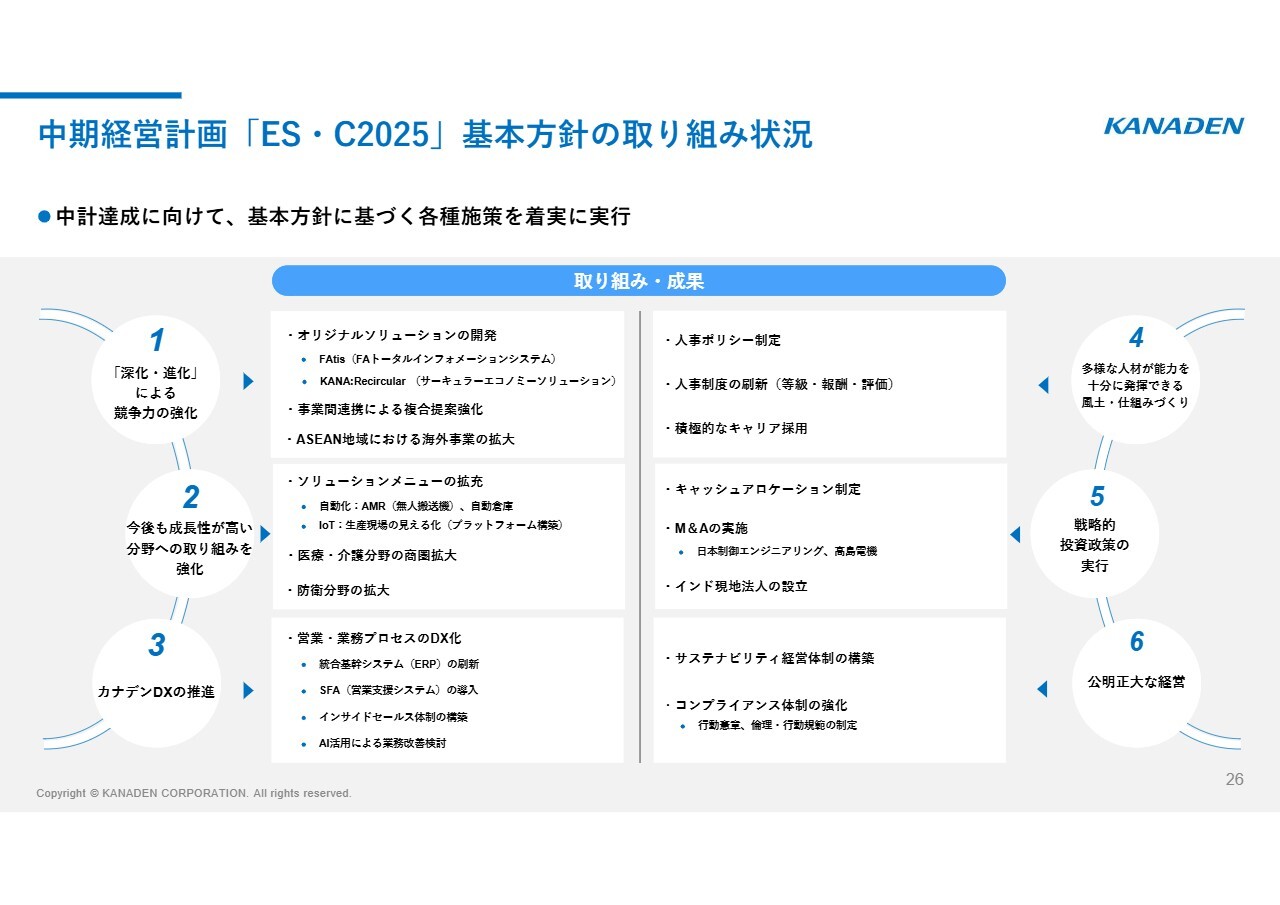Click the blue arrow beside カナデンDXの推進
Screen dimensions: 1280x905
tap(248, 690)
